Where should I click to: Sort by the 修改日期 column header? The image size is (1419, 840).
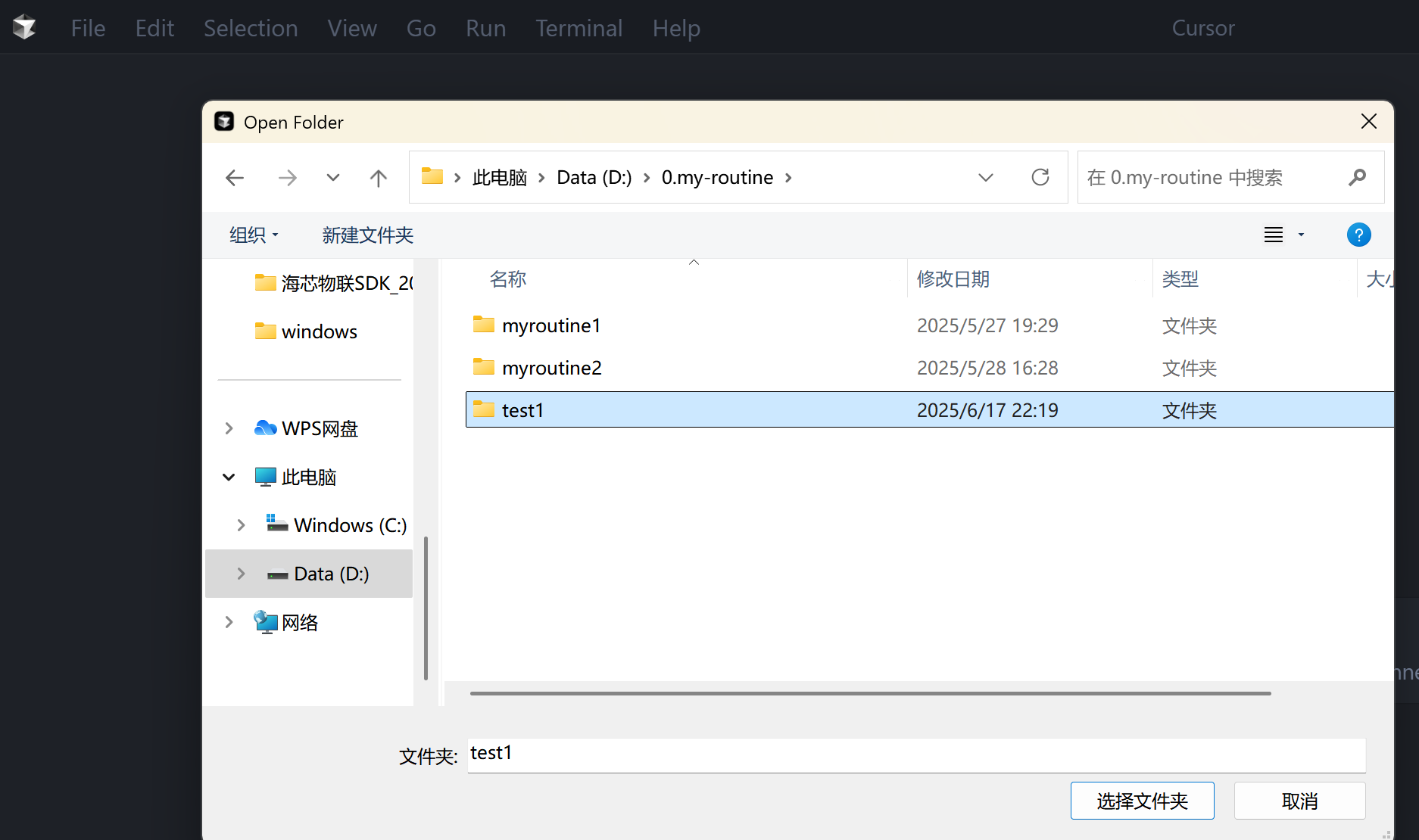point(953,279)
